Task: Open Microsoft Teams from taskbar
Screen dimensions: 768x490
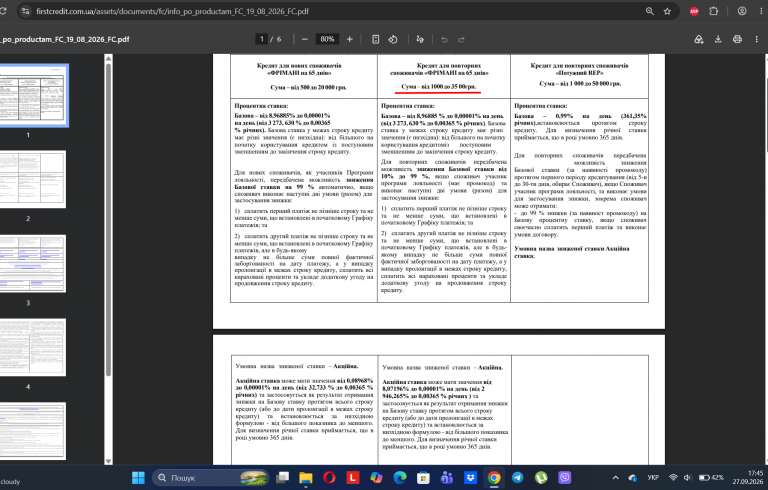Action: 447,477
